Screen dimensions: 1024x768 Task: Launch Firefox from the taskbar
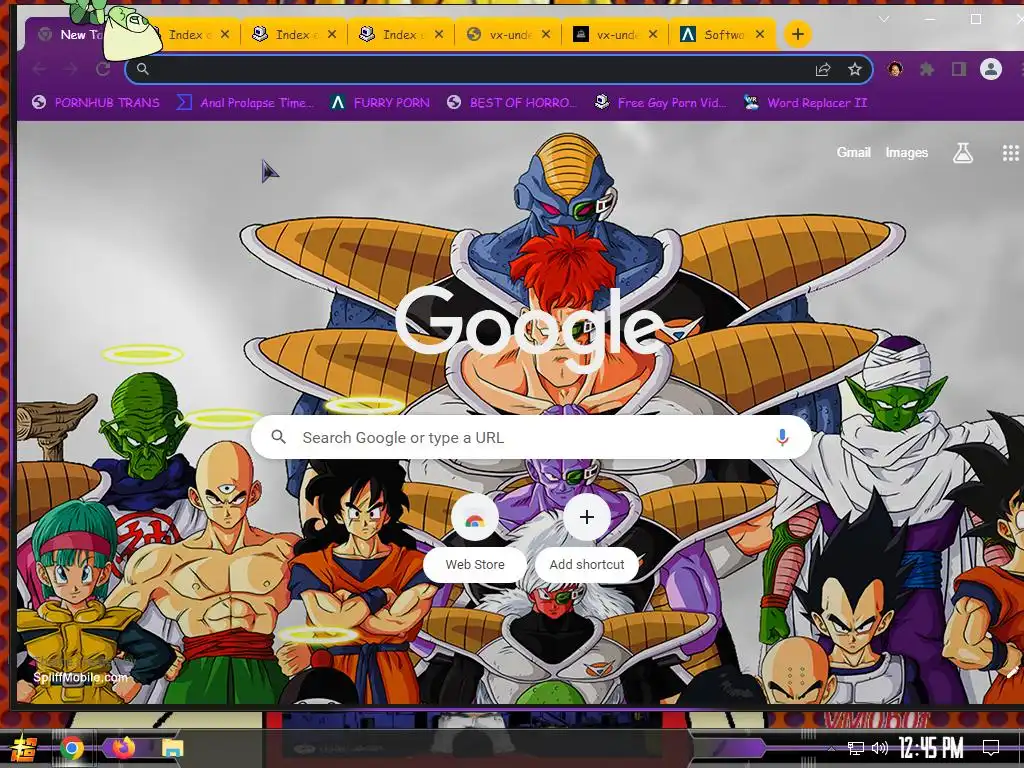click(123, 747)
